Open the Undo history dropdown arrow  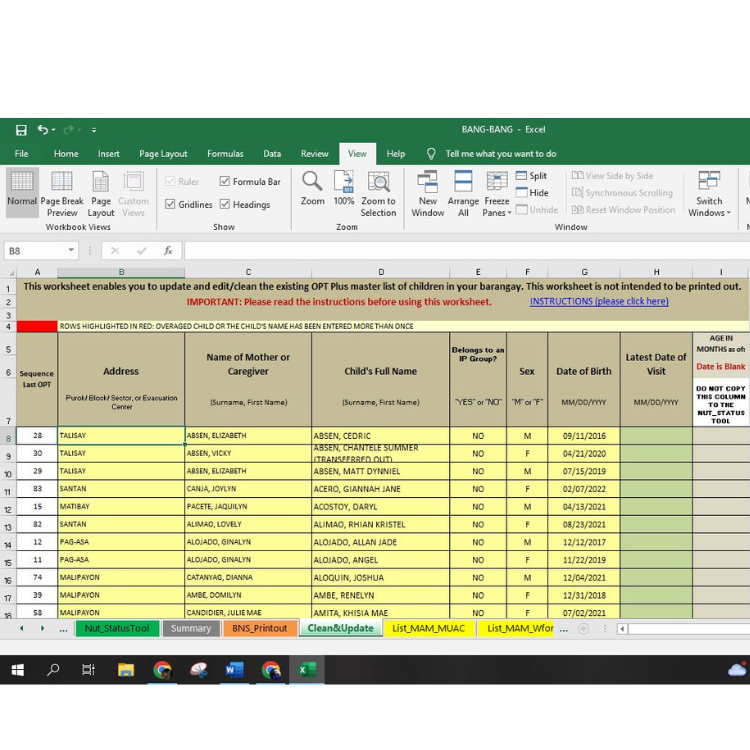point(54,130)
